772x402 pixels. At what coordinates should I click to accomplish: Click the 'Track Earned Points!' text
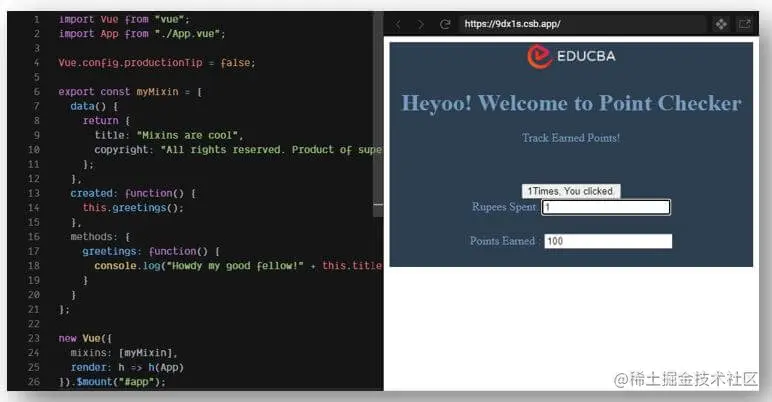pos(571,138)
